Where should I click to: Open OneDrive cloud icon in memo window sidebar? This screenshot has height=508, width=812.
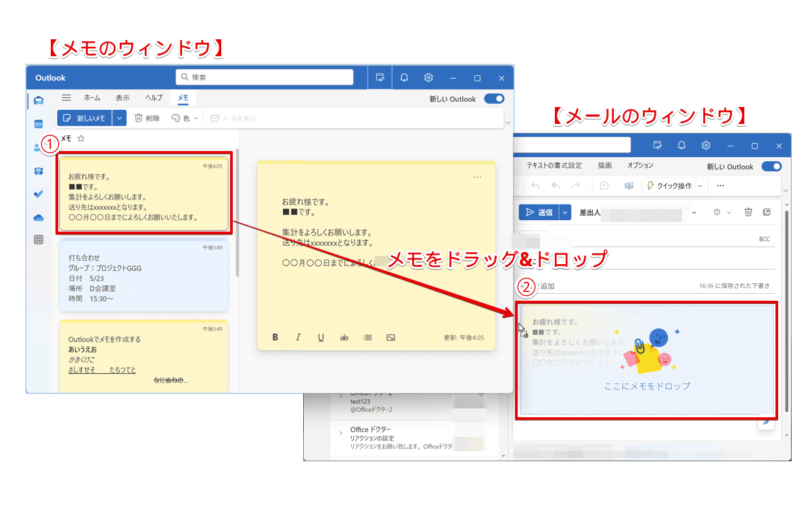pos(38,217)
